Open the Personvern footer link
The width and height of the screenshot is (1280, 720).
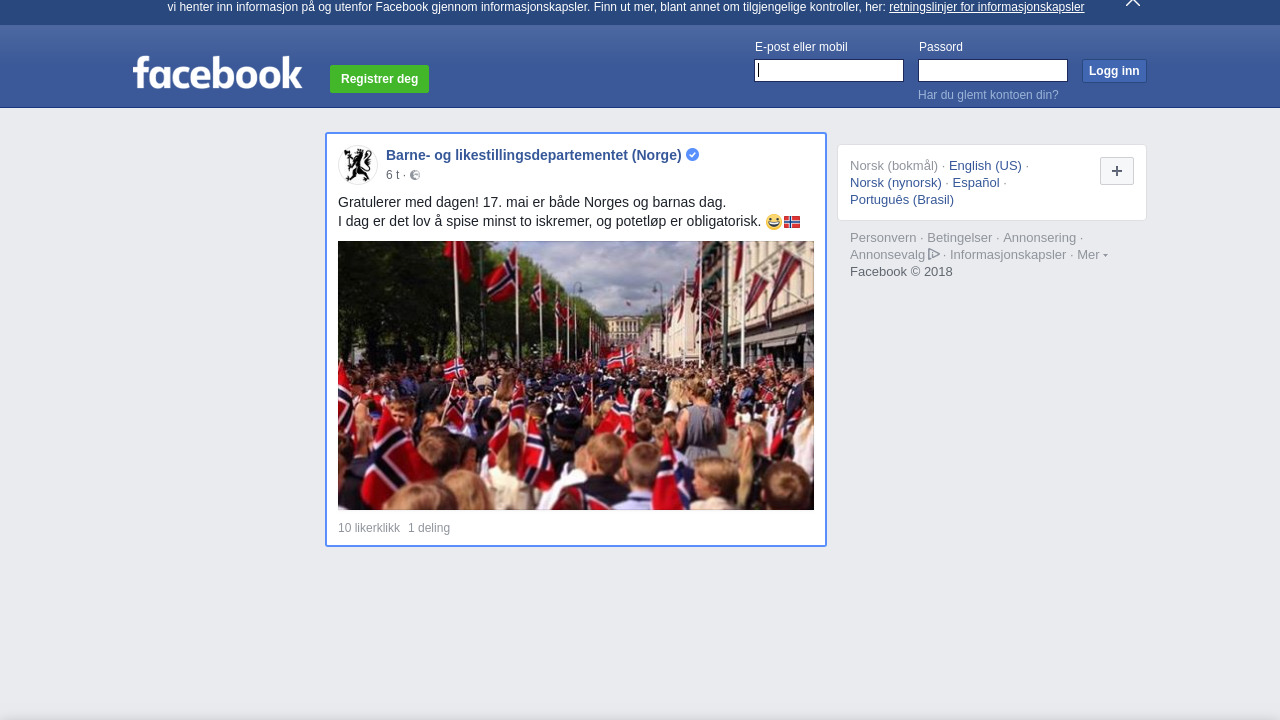coord(882,238)
